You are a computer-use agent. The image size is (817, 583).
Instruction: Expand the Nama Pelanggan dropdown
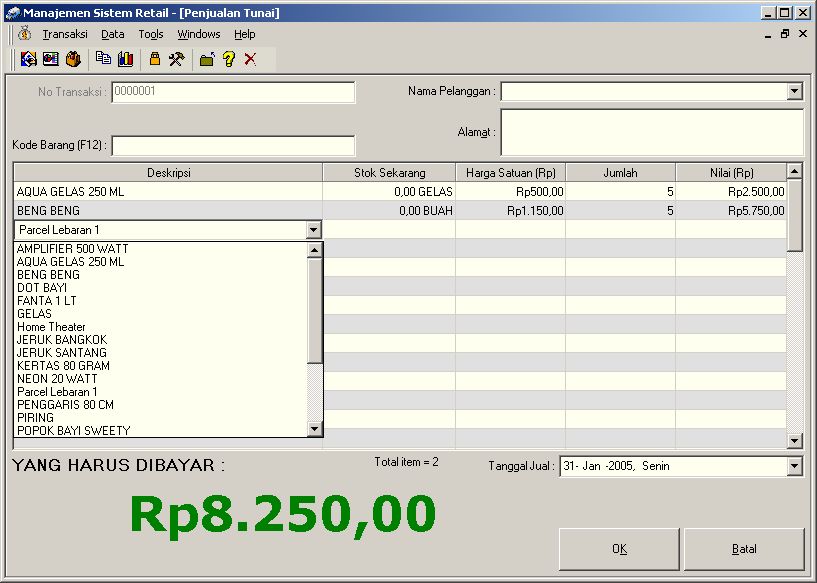(794, 92)
